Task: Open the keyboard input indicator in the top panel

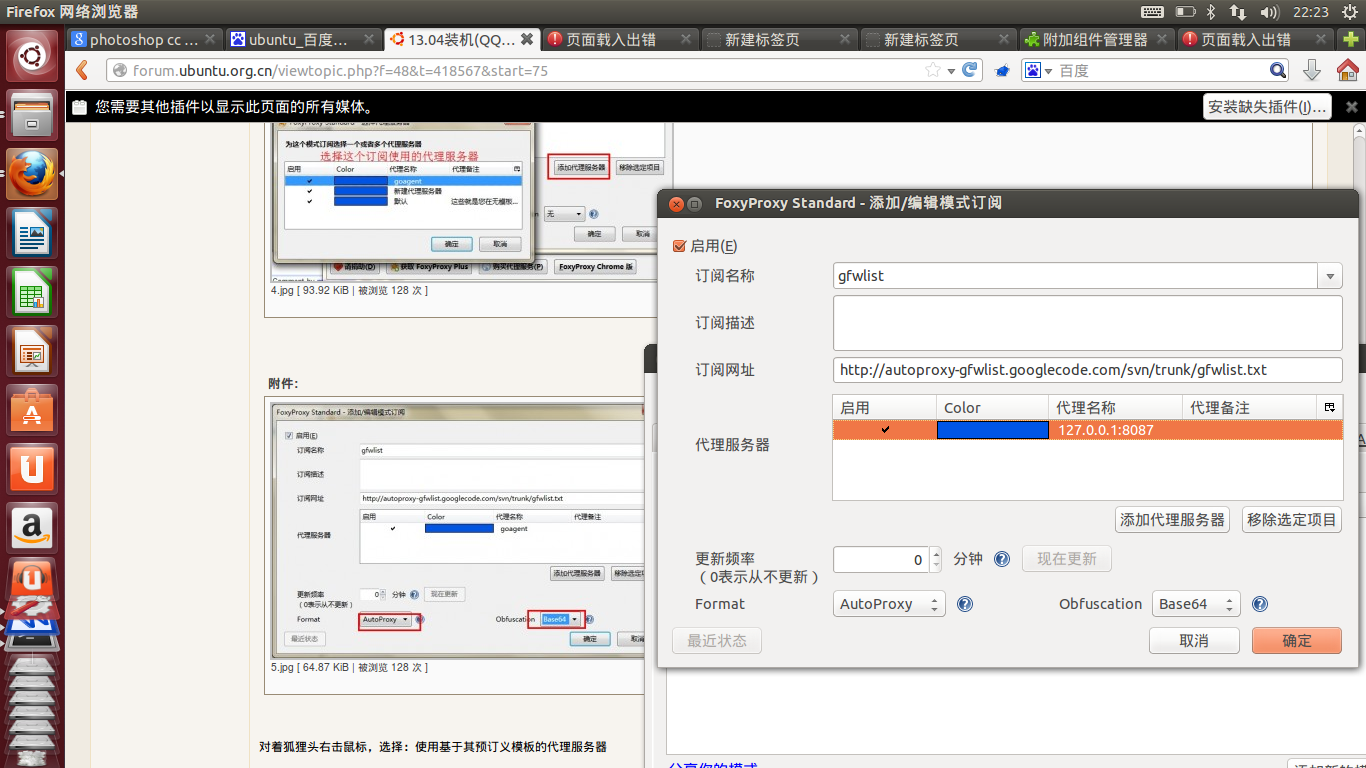Action: coord(1152,12)
